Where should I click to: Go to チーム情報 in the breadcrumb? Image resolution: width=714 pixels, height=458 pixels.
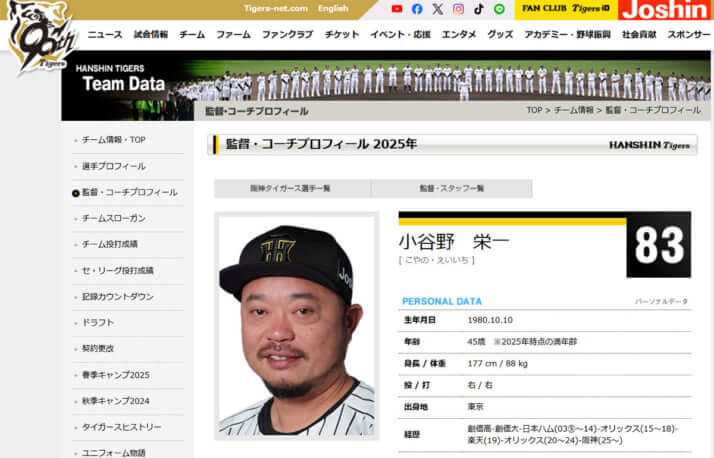pos(574,110)
